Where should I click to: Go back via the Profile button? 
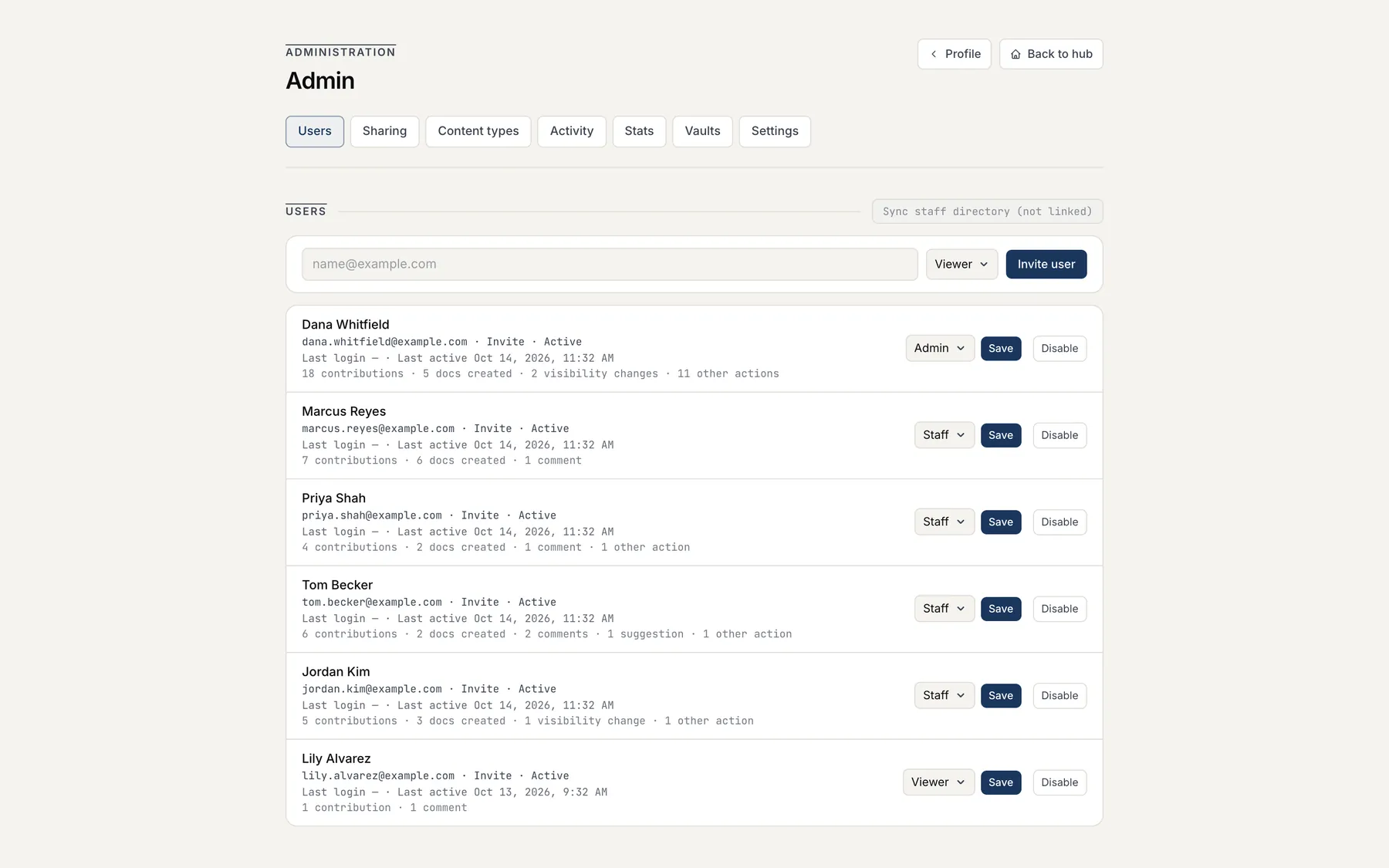tap(954, 54)
